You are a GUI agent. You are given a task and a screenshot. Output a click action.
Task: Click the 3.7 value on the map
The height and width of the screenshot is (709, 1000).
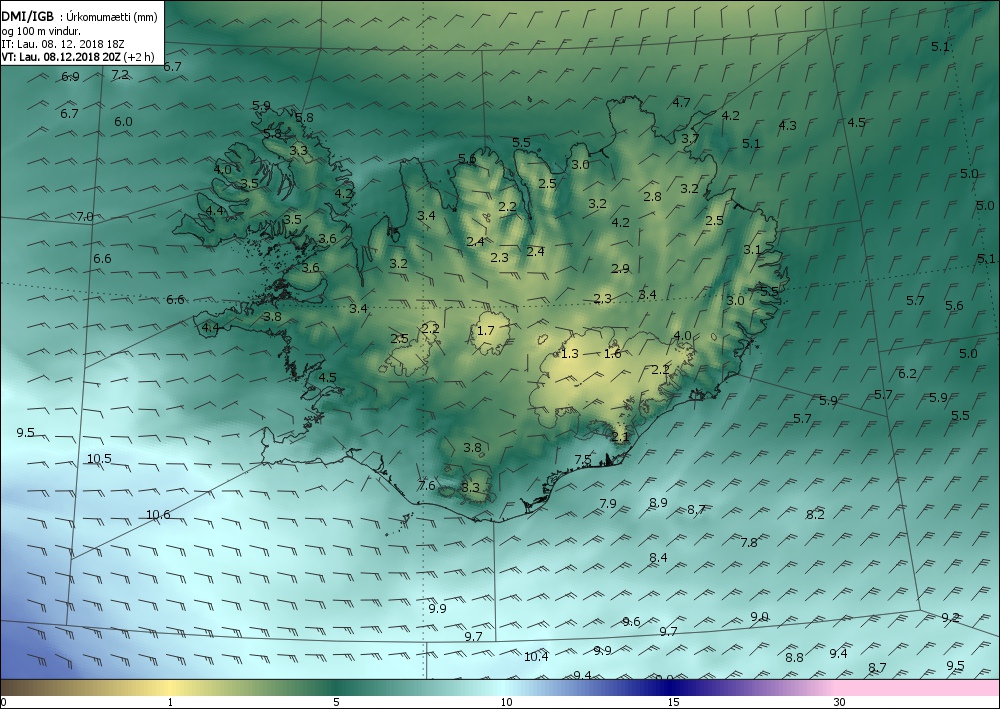click(690, 138)
